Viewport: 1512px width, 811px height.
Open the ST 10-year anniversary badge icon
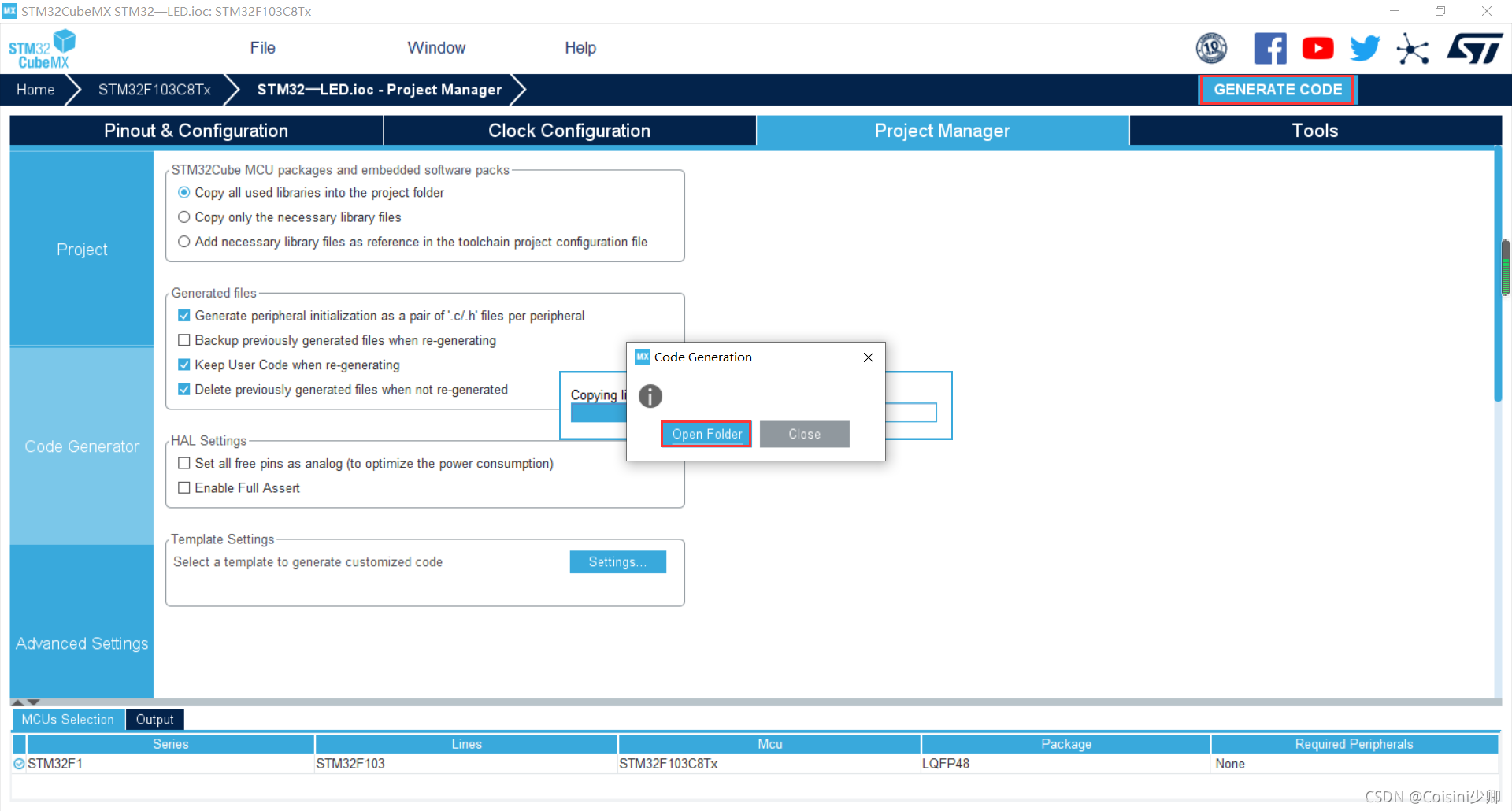(x=1211, y=48)
